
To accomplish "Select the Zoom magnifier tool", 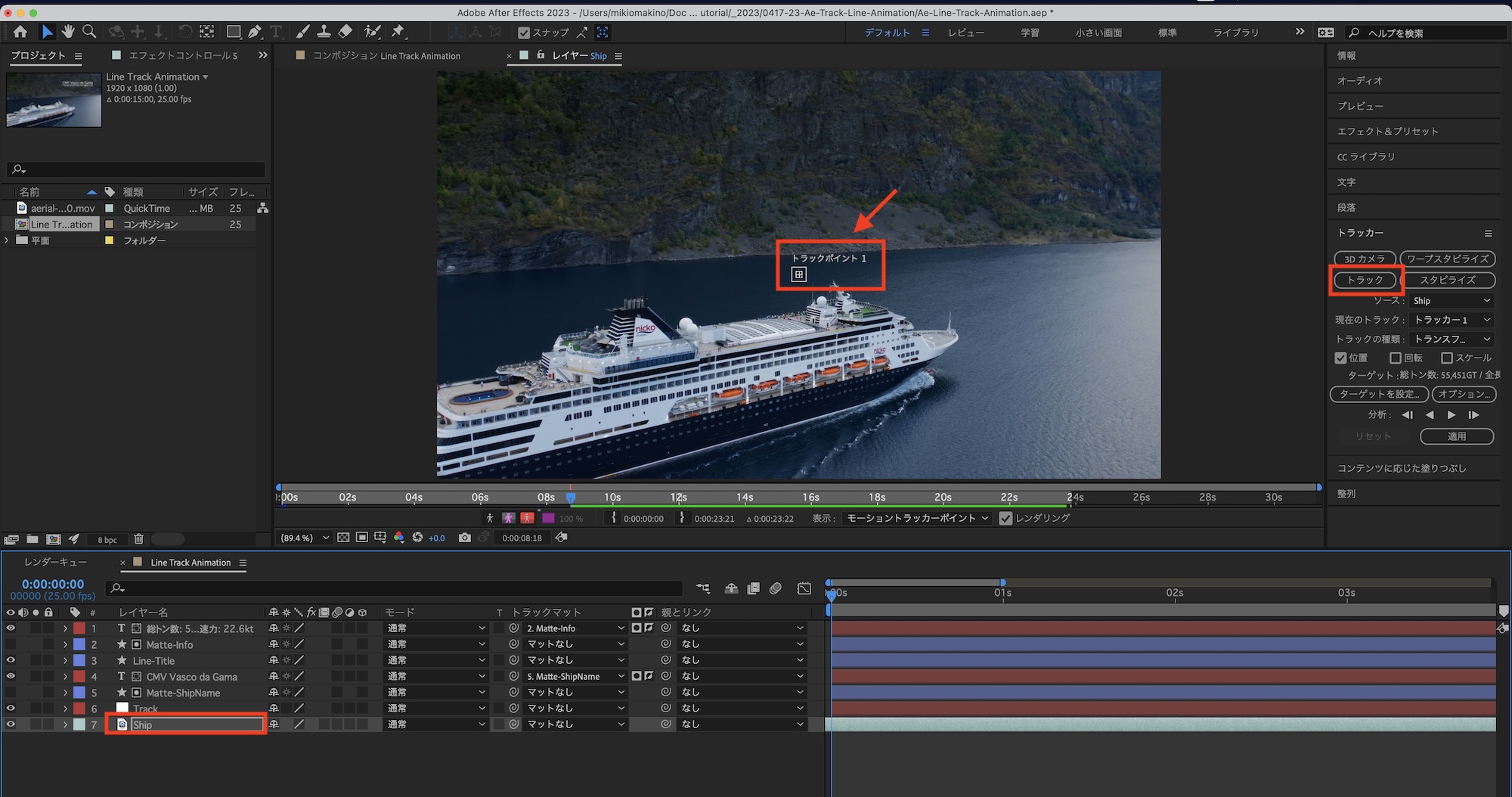I will pyautogui.click(x=89, y=32).
